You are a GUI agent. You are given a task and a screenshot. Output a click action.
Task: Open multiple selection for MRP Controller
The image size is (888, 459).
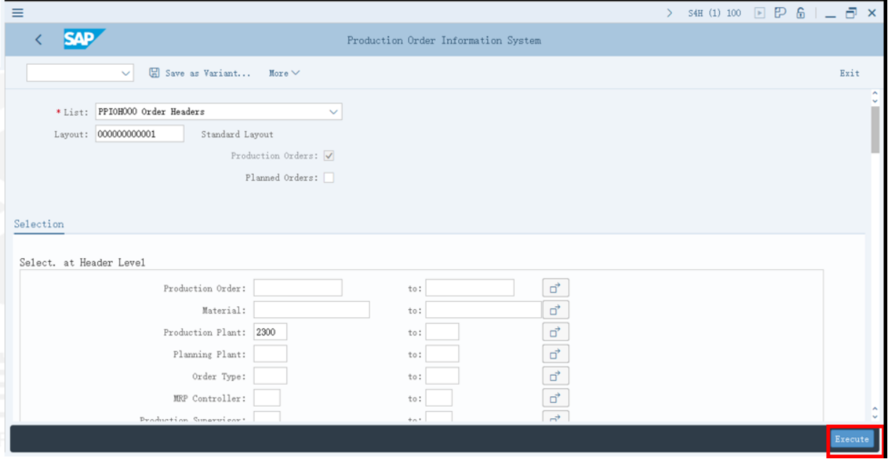point(556,398)
